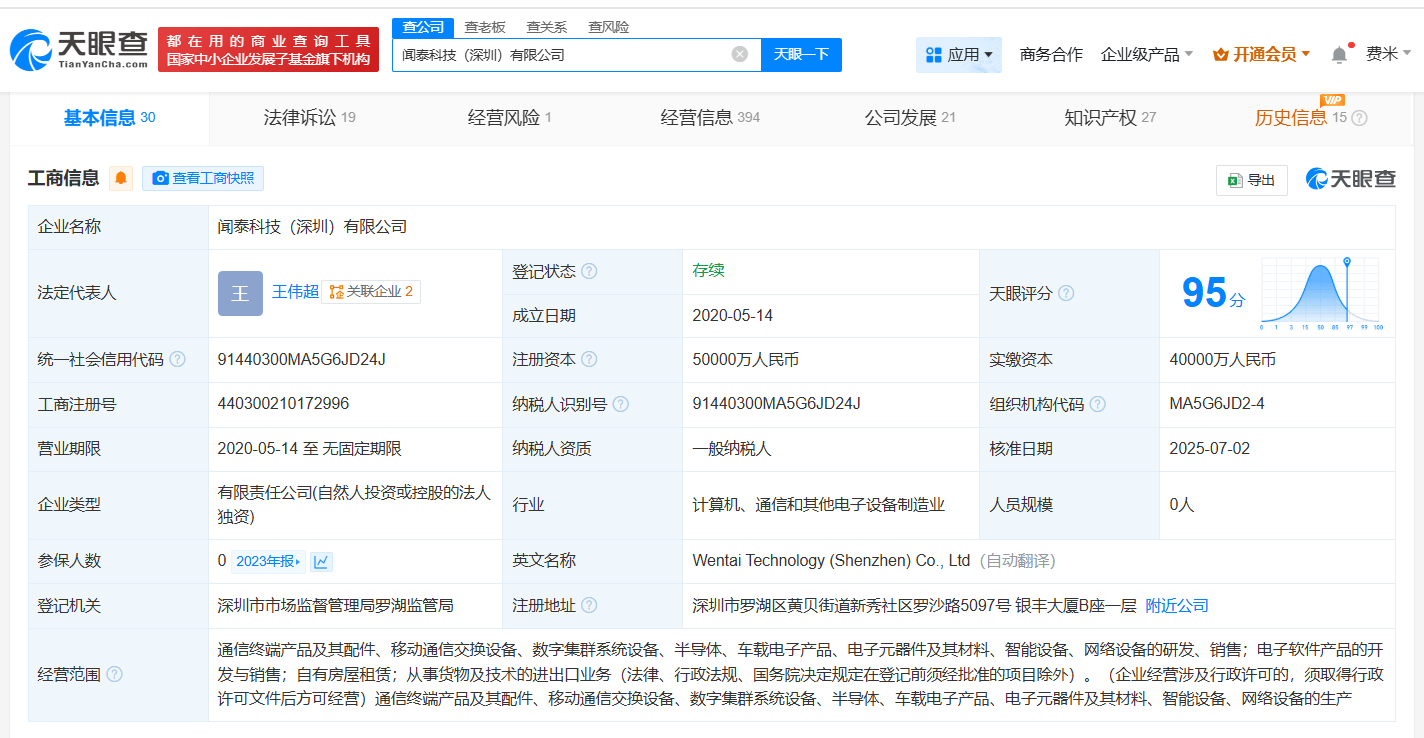The image size is (1424, 738).
Task: Click 40000万人民币 paid-in capital value
Action: coord(1222,359)
